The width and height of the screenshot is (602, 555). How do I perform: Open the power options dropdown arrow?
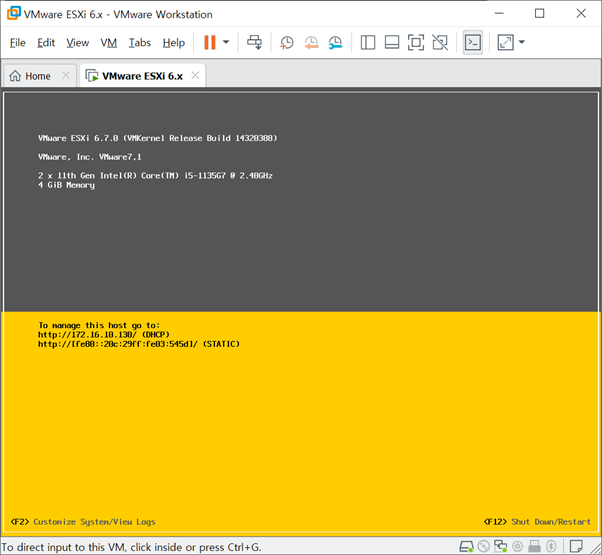click(x=226, y=42)
